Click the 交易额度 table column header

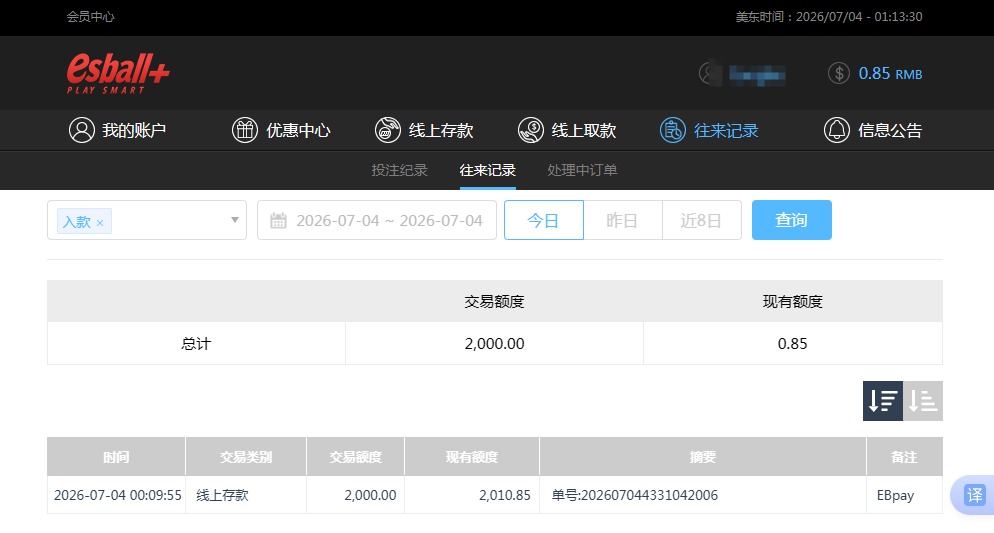356,456
